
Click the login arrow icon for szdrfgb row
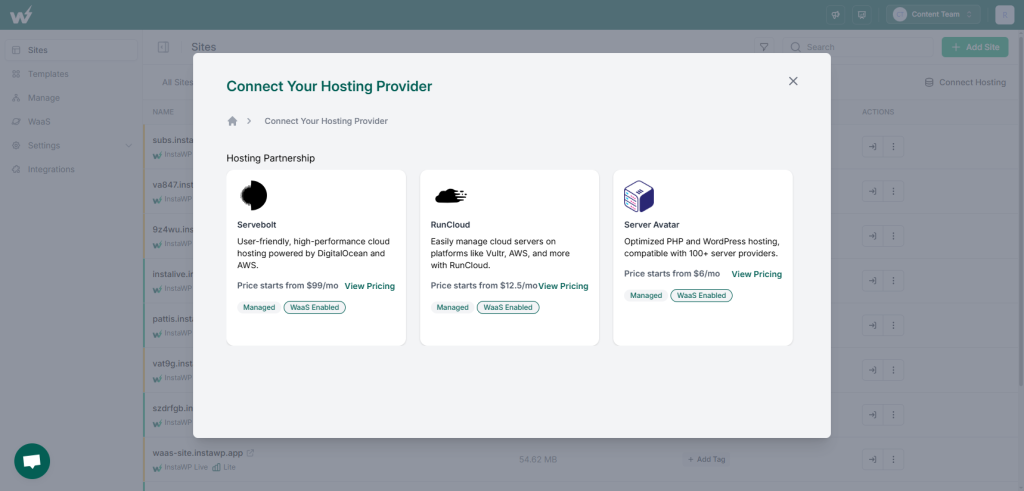tap(872, 415)
